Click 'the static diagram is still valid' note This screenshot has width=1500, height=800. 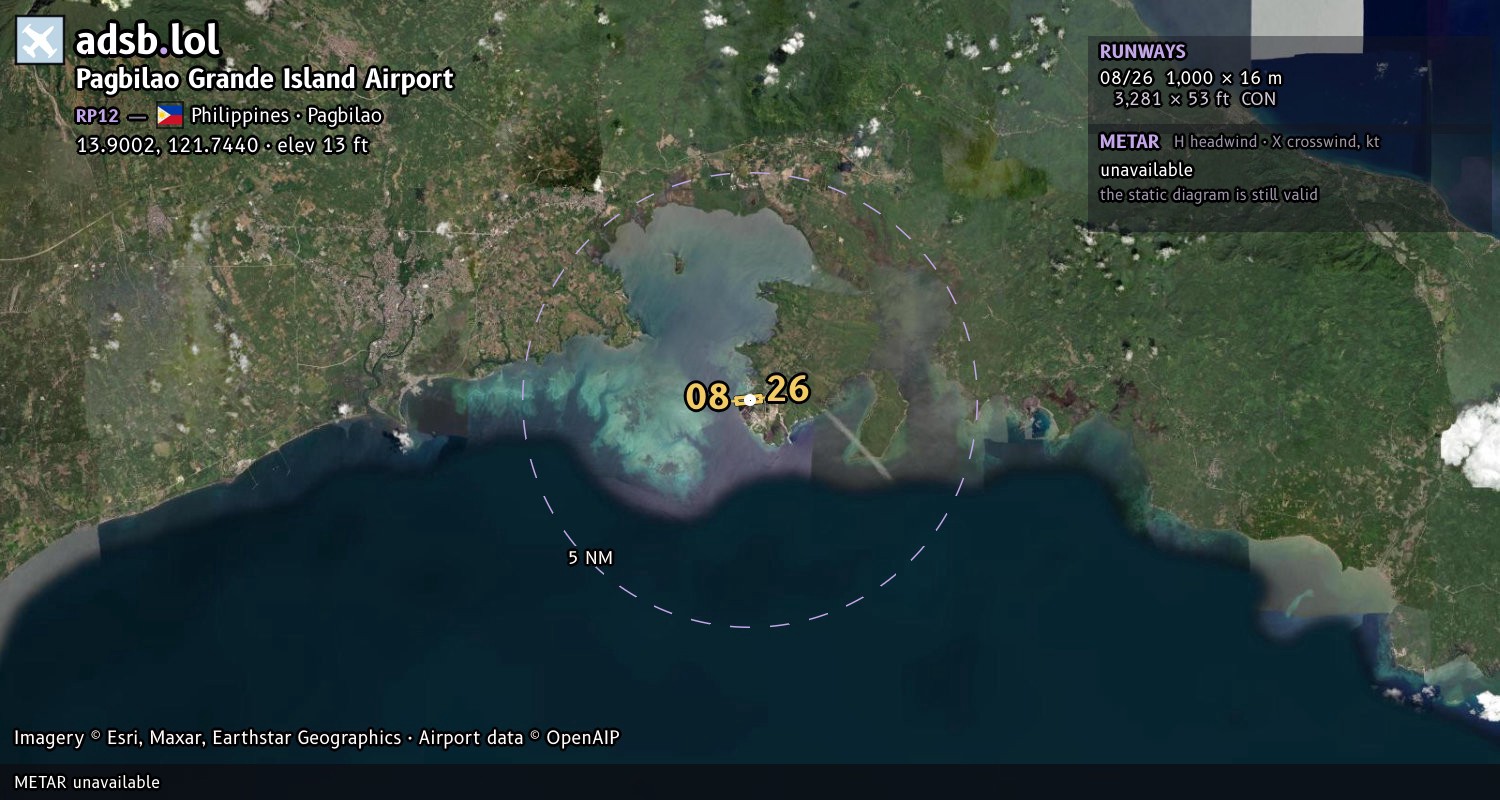click(x=1209, y=195)
